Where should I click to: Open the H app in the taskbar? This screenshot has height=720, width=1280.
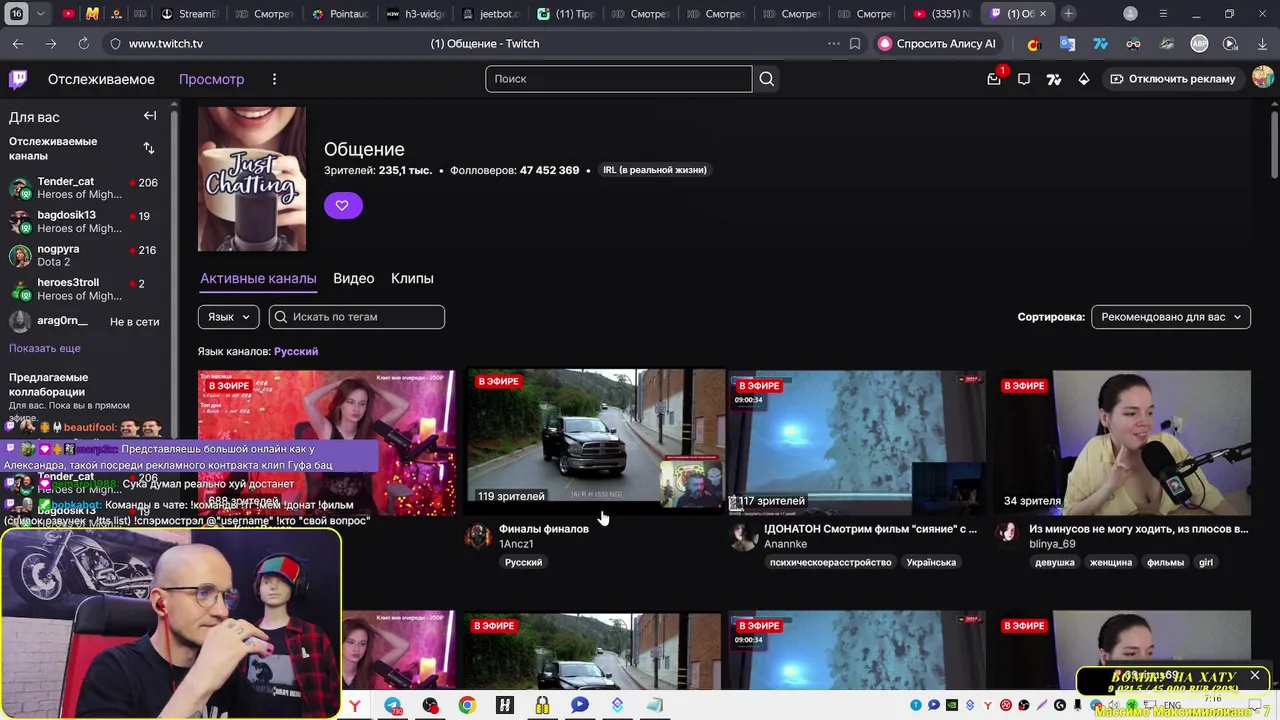(x=504, y=706)
